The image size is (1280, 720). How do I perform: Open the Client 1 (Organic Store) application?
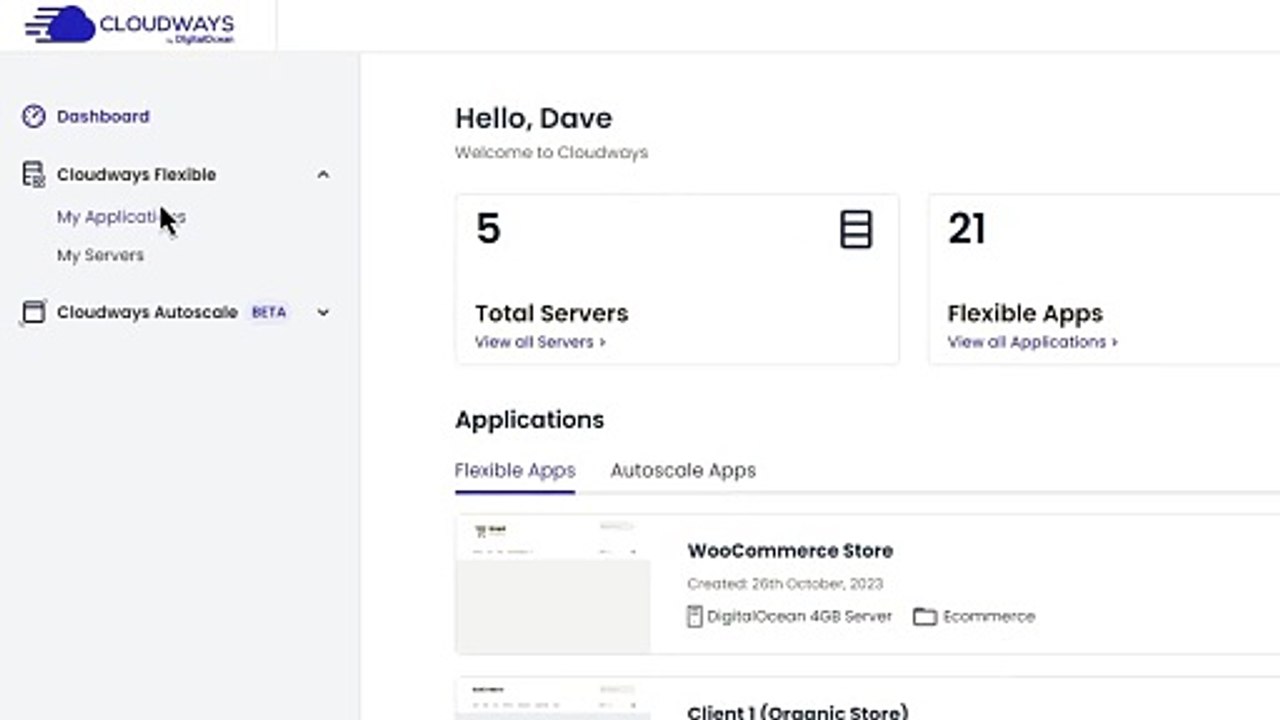coord(798,712)
